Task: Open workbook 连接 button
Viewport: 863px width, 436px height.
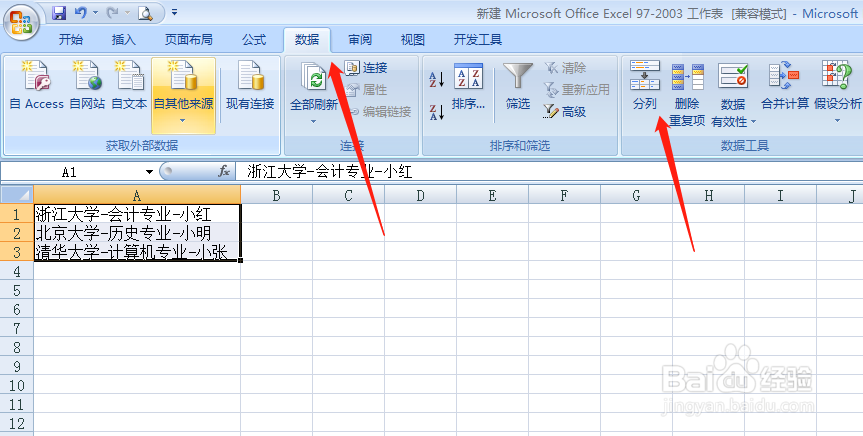Action: (367, 68)
